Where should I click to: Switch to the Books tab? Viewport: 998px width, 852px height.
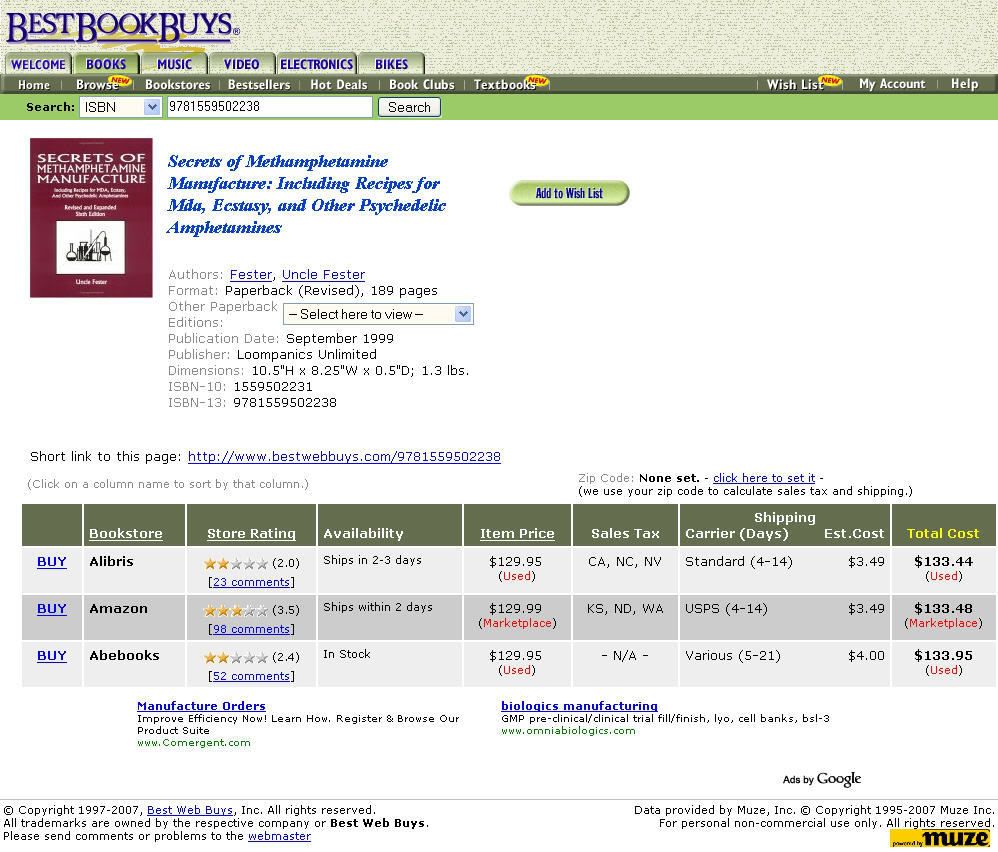[106, 64]
